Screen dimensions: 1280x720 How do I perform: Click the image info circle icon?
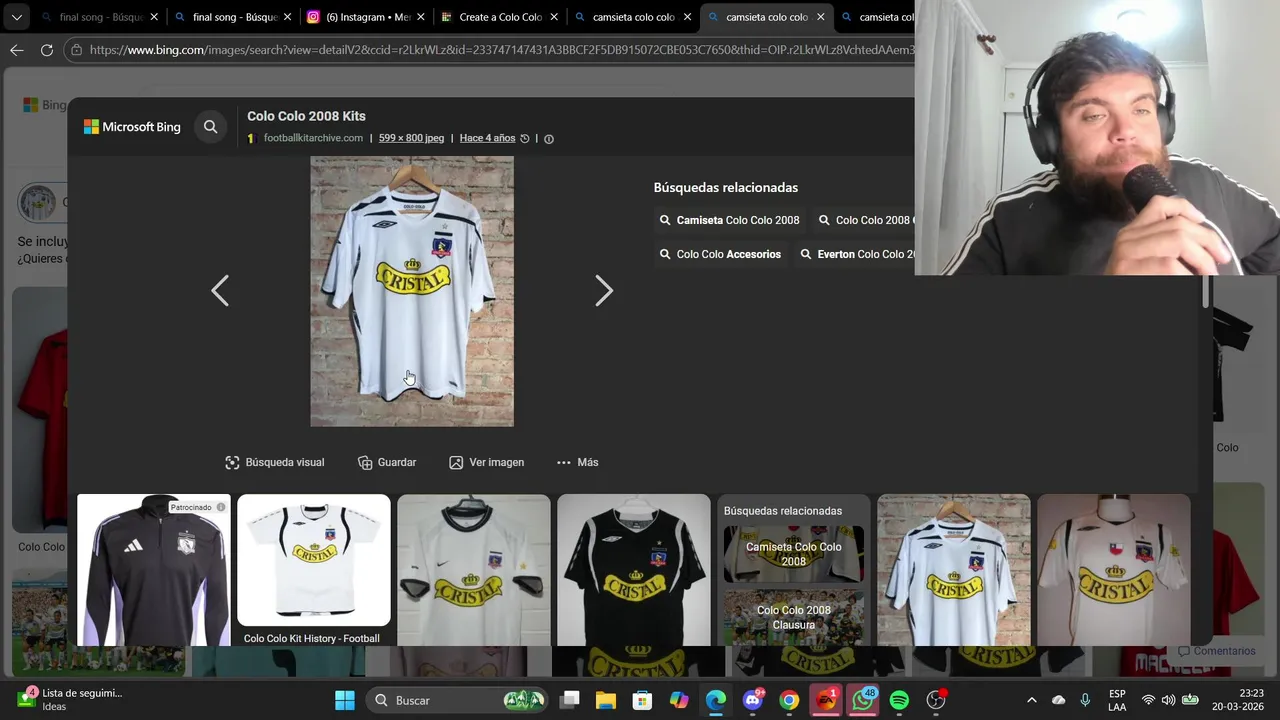pos(549,139)
